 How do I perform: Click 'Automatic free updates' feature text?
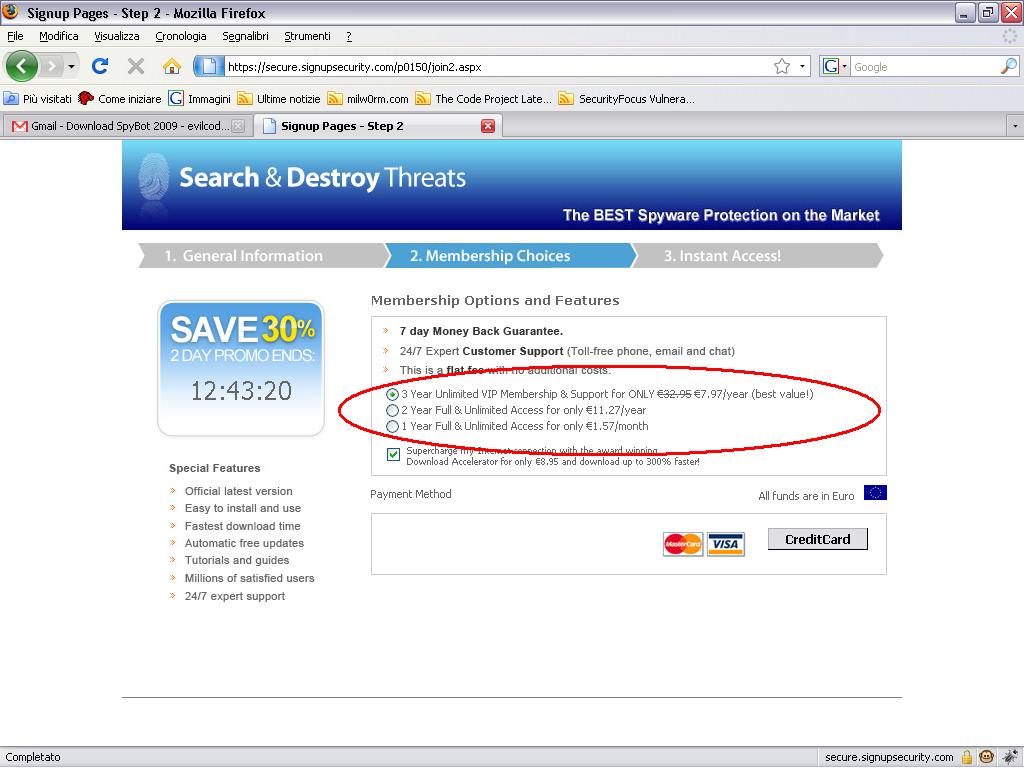tap(244, 543)
